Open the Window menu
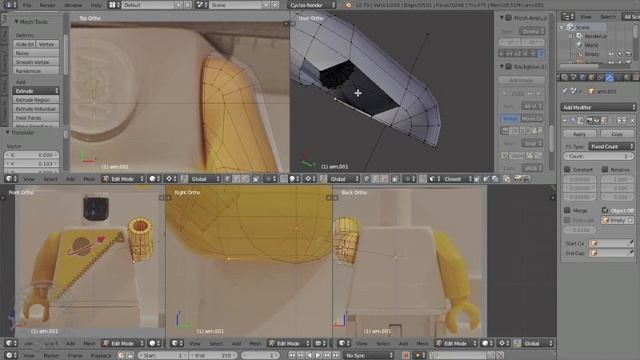The height and width of the screenshot is (360, 640). point(73,5)
